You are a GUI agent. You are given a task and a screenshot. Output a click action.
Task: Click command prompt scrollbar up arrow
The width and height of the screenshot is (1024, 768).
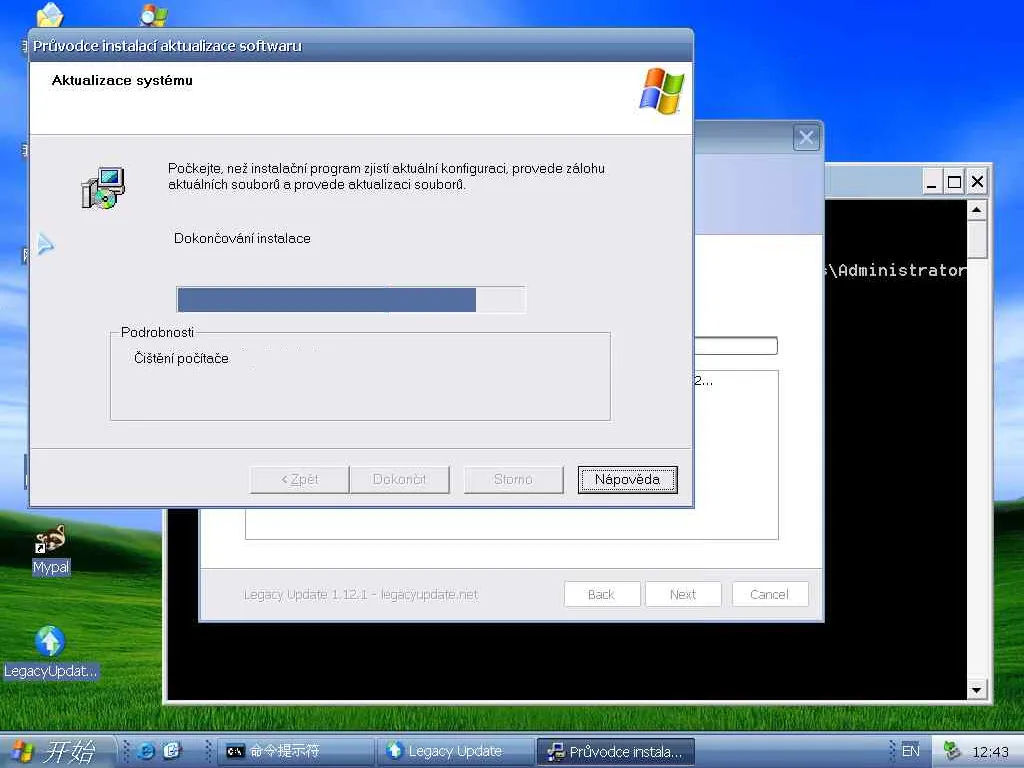pos(977,210)
